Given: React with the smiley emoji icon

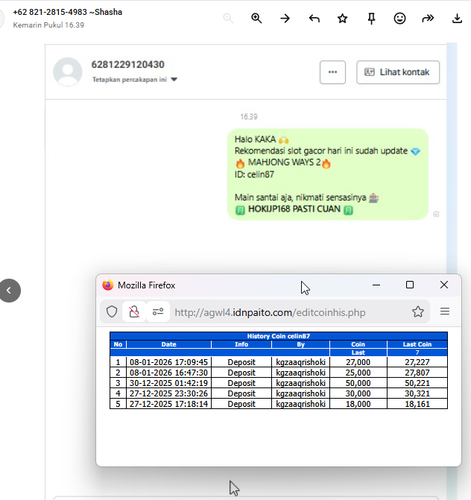Looking at the screenshot, I should (400, 18).
